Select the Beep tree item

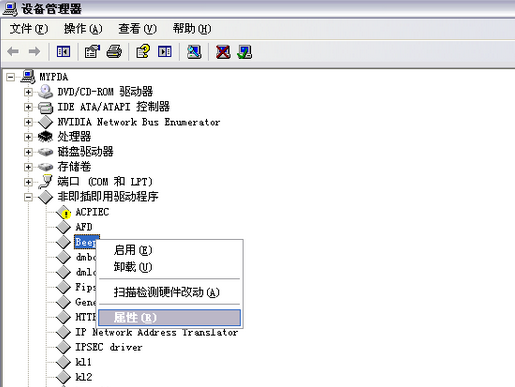click(86, 242)
